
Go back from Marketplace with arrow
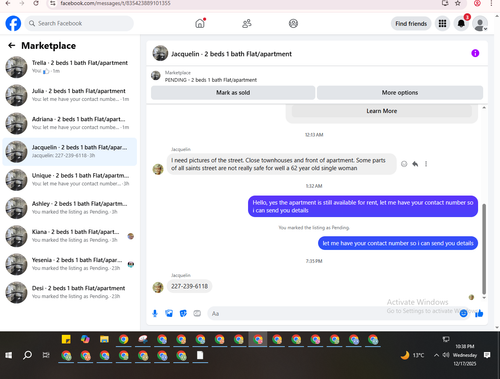[x=12, y=45]
